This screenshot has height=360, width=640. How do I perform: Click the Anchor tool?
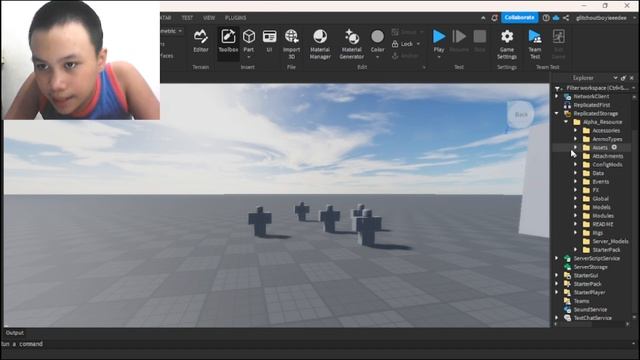[405, 56]
